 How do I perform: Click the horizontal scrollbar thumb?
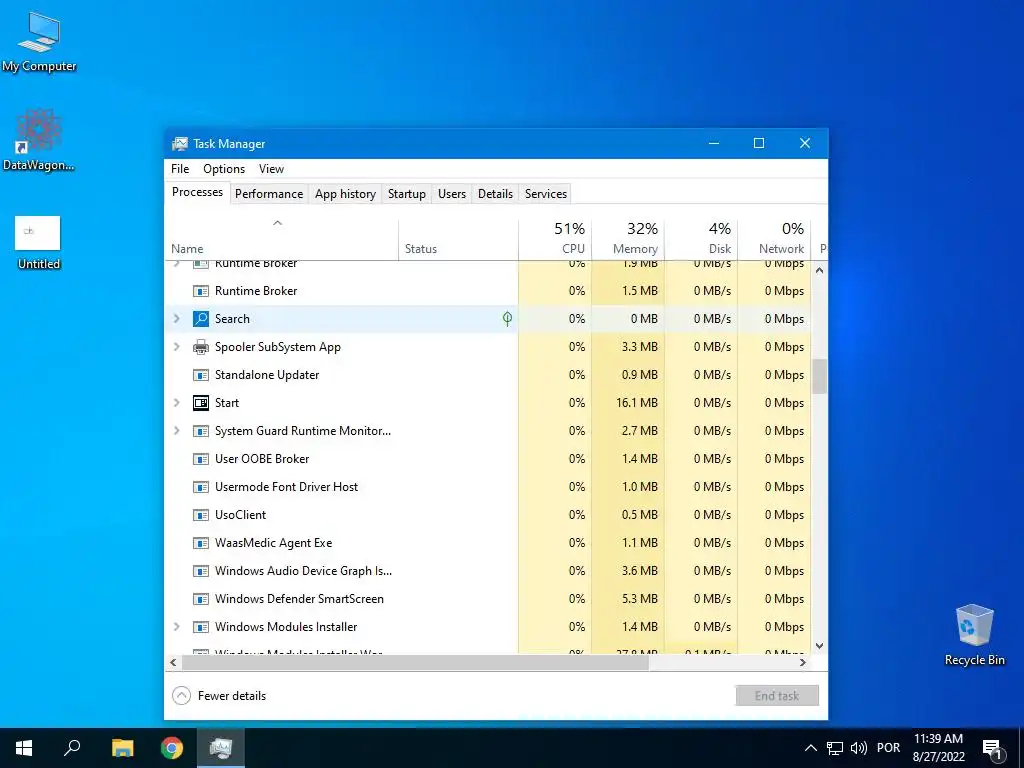pyautogui.click(x=415, y=662)
